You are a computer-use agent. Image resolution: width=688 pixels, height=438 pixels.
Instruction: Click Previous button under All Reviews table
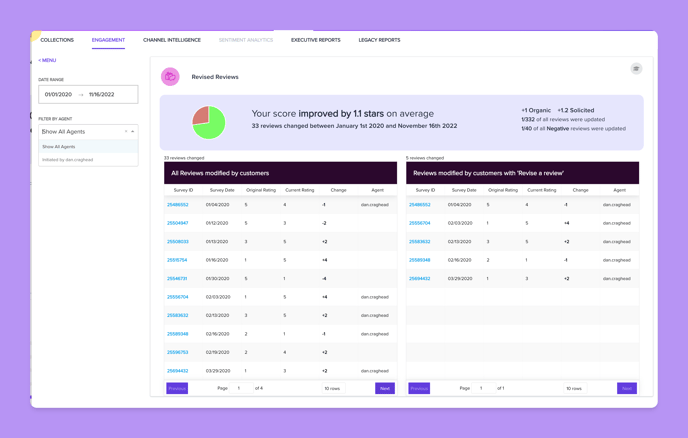click(x=177, y=388)
